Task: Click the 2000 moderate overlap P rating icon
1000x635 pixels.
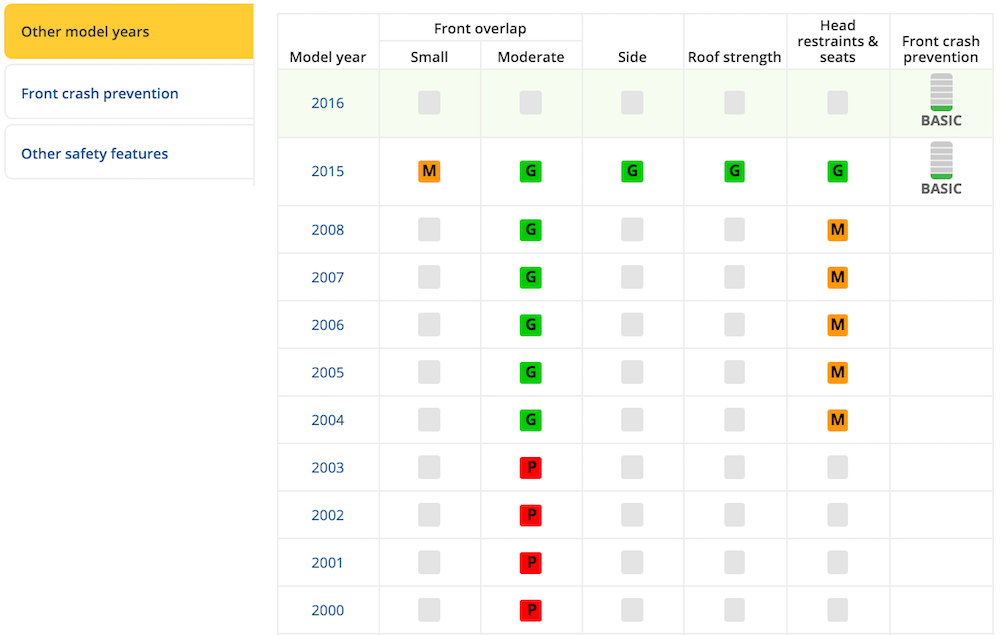Action: pyautogui.click(x=531, y=610)
